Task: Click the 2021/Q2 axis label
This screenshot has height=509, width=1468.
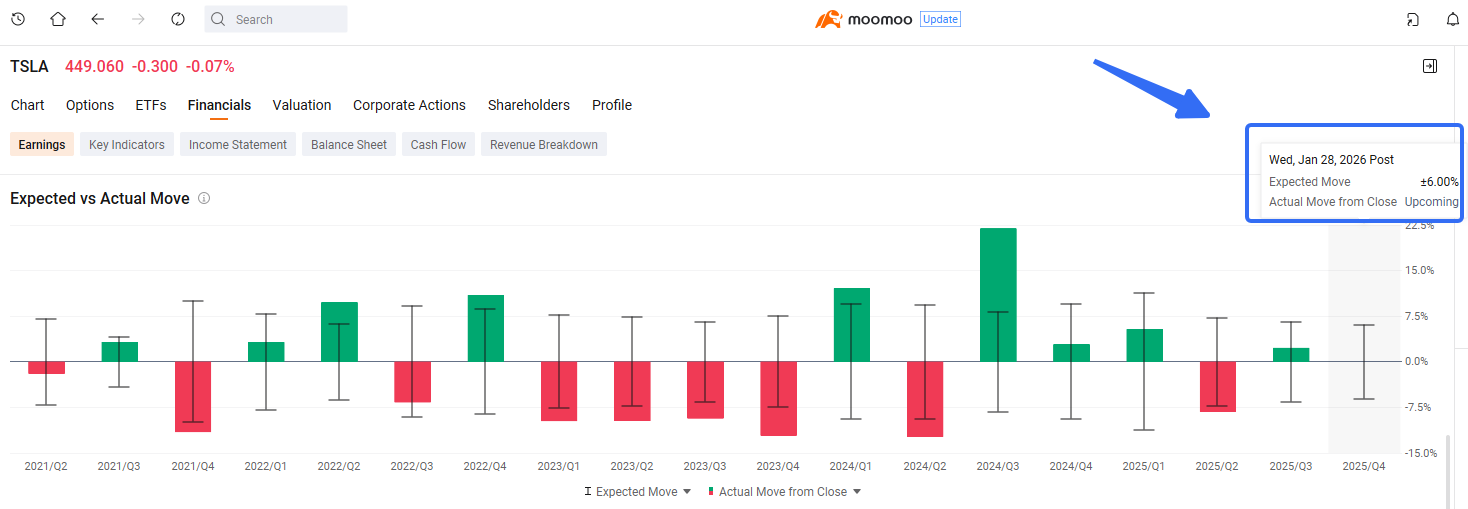Action: click(x=46, y=466)
